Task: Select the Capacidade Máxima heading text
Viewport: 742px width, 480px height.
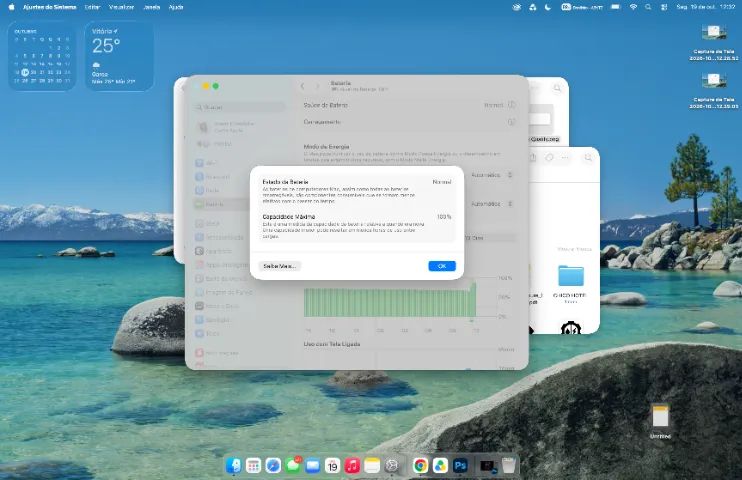Action: [289, 217]
